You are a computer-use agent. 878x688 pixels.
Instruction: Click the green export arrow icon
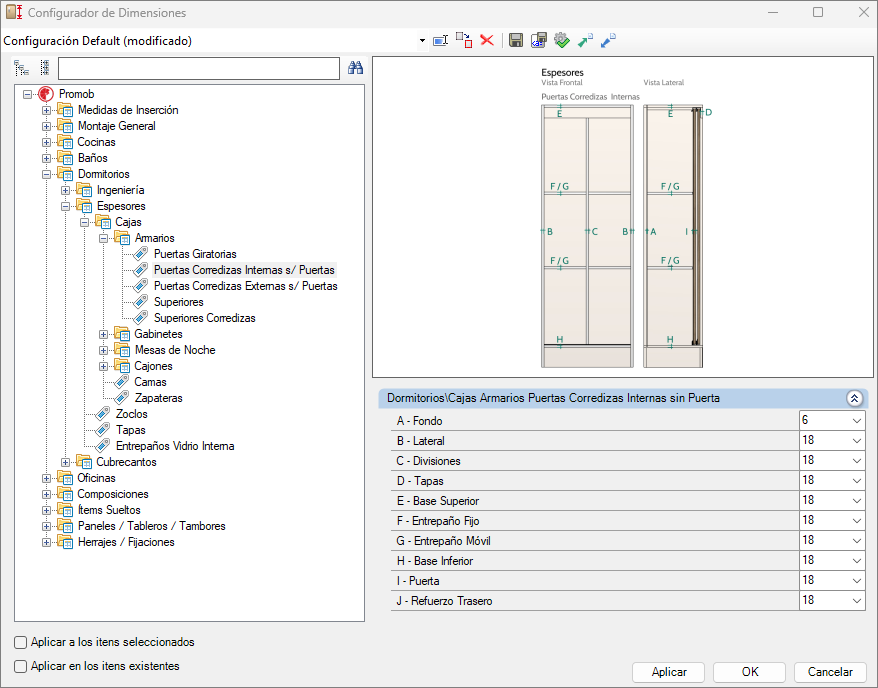point(585,40)
